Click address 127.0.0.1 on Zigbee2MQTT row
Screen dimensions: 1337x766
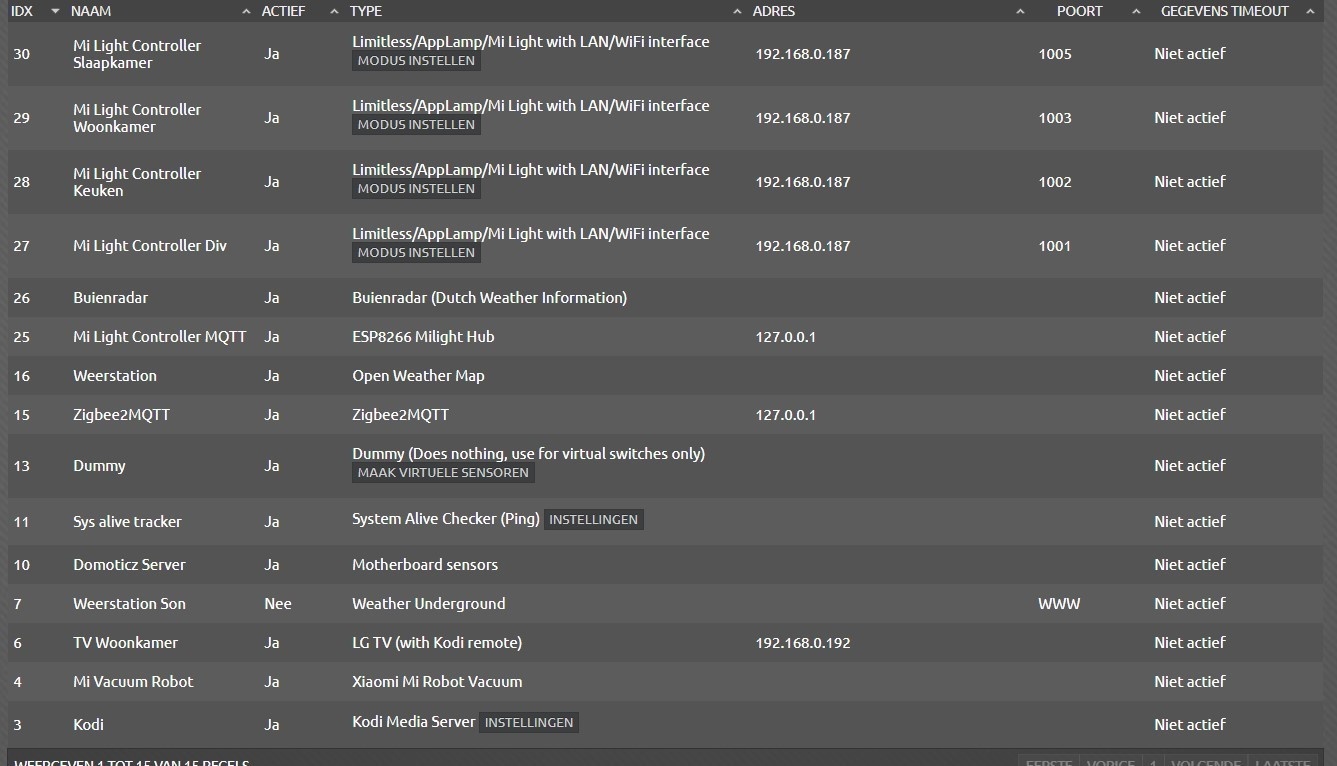[x=785, y=415]
